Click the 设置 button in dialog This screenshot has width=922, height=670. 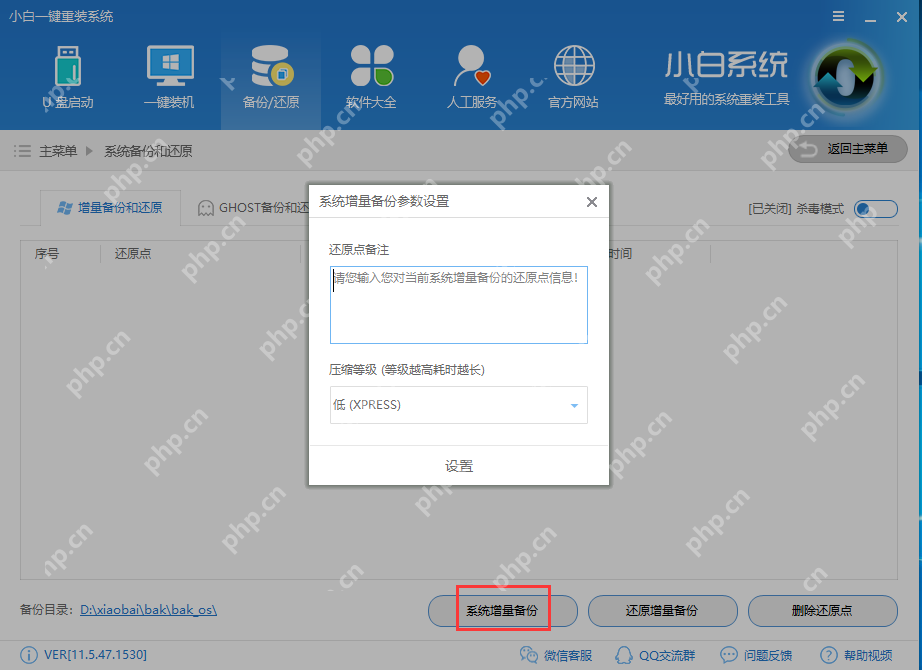click(x=459, y=466)
